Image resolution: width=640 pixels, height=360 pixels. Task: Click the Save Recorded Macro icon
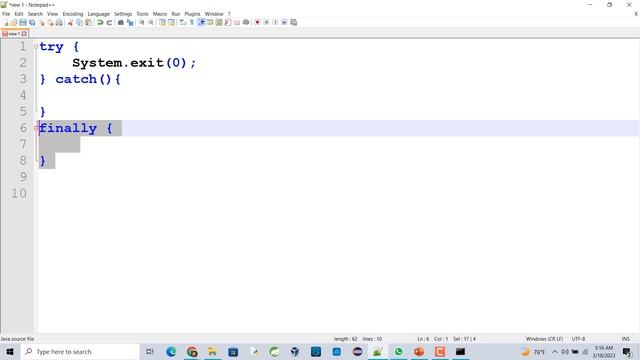[x=293, y=22]
